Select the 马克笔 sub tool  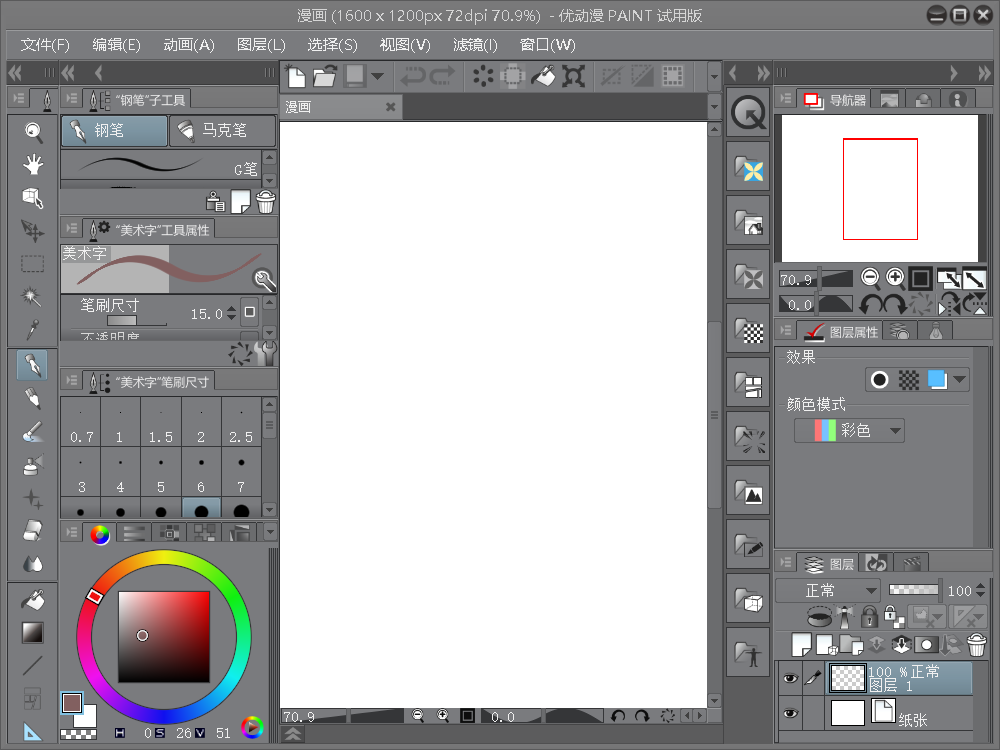[222, 130]
